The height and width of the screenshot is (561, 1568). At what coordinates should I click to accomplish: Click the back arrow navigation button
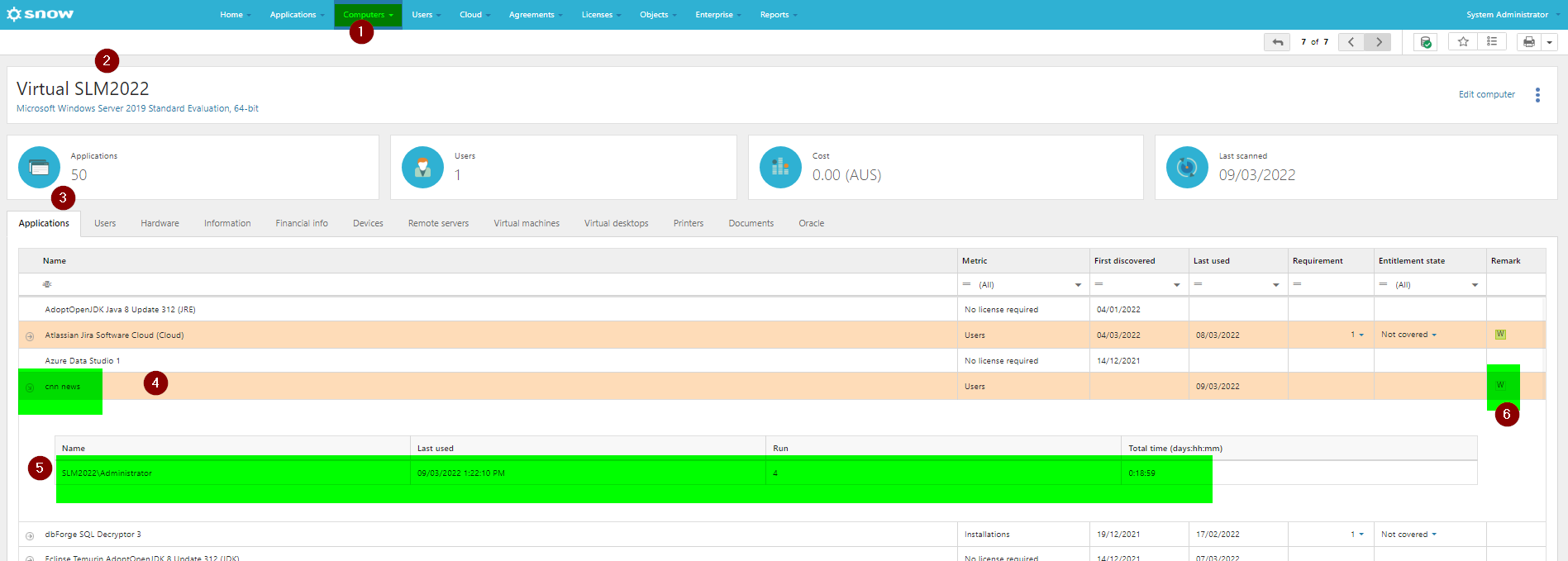(1277, 42)
